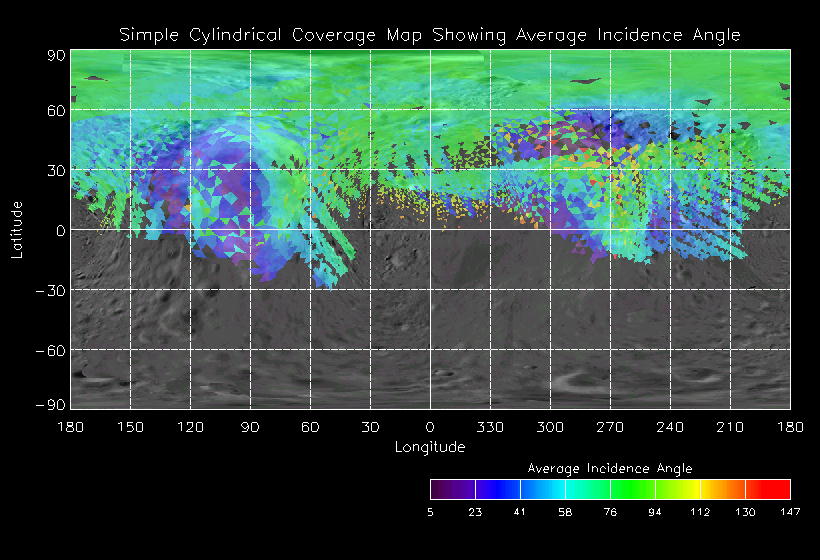
Task: Click the 330 longitude tick label
Action: (490, 427)
